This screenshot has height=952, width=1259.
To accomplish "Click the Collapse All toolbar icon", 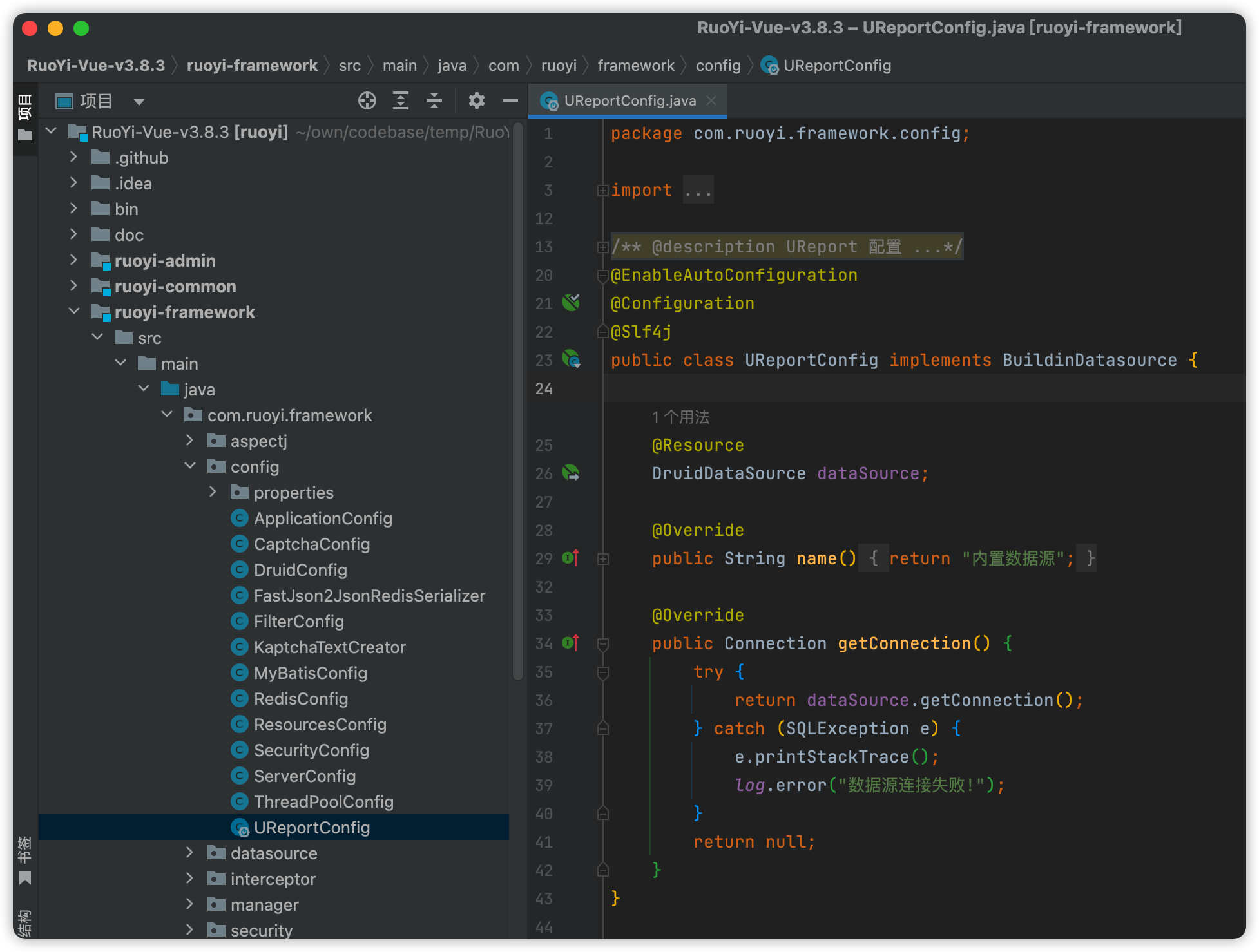I will 434,100.
